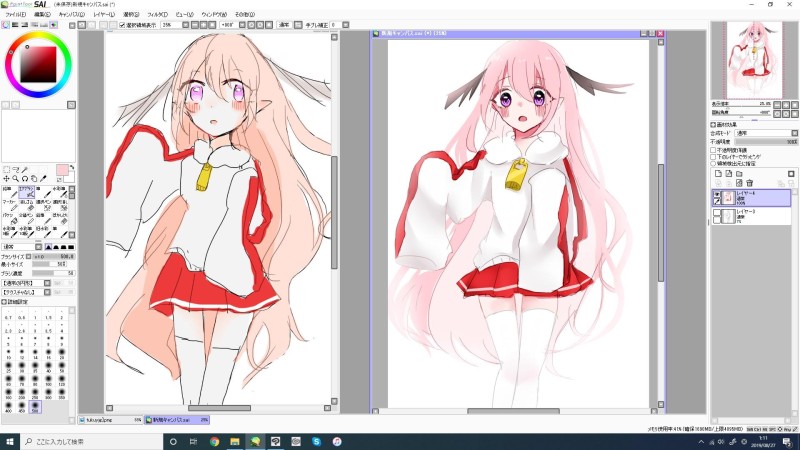This screenshot has height=450, width=800.
Task: Open the キャンバス canvas menu
Action: click(x=71, y=14)
